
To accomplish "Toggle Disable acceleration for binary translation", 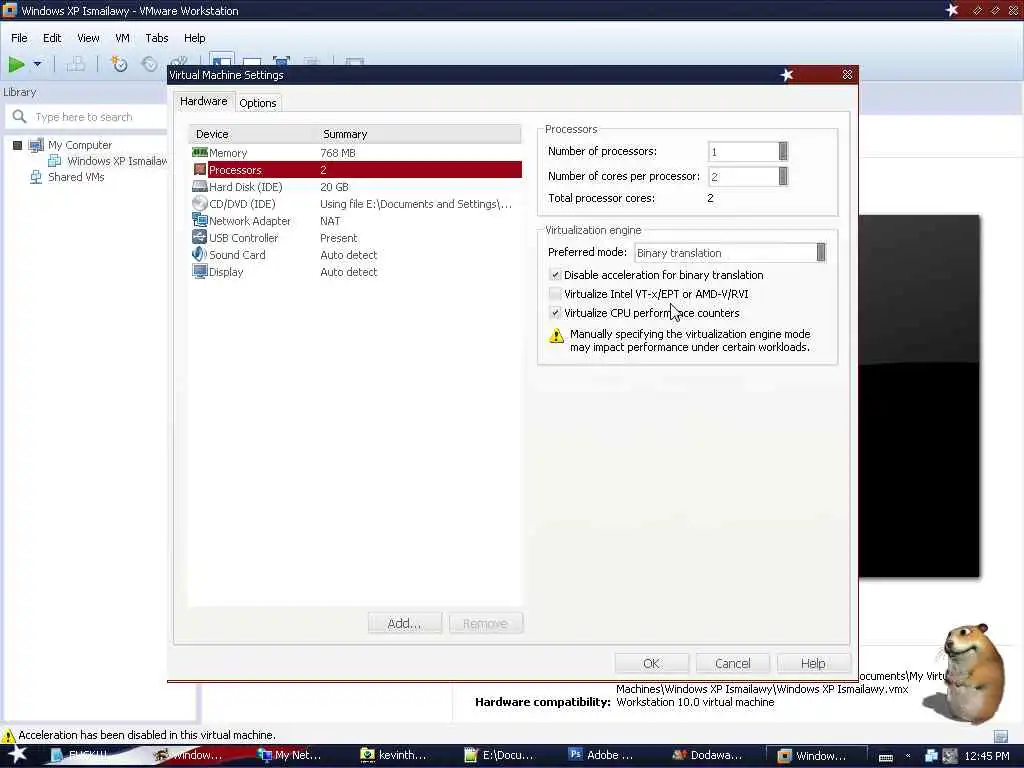I will point(555,275).
